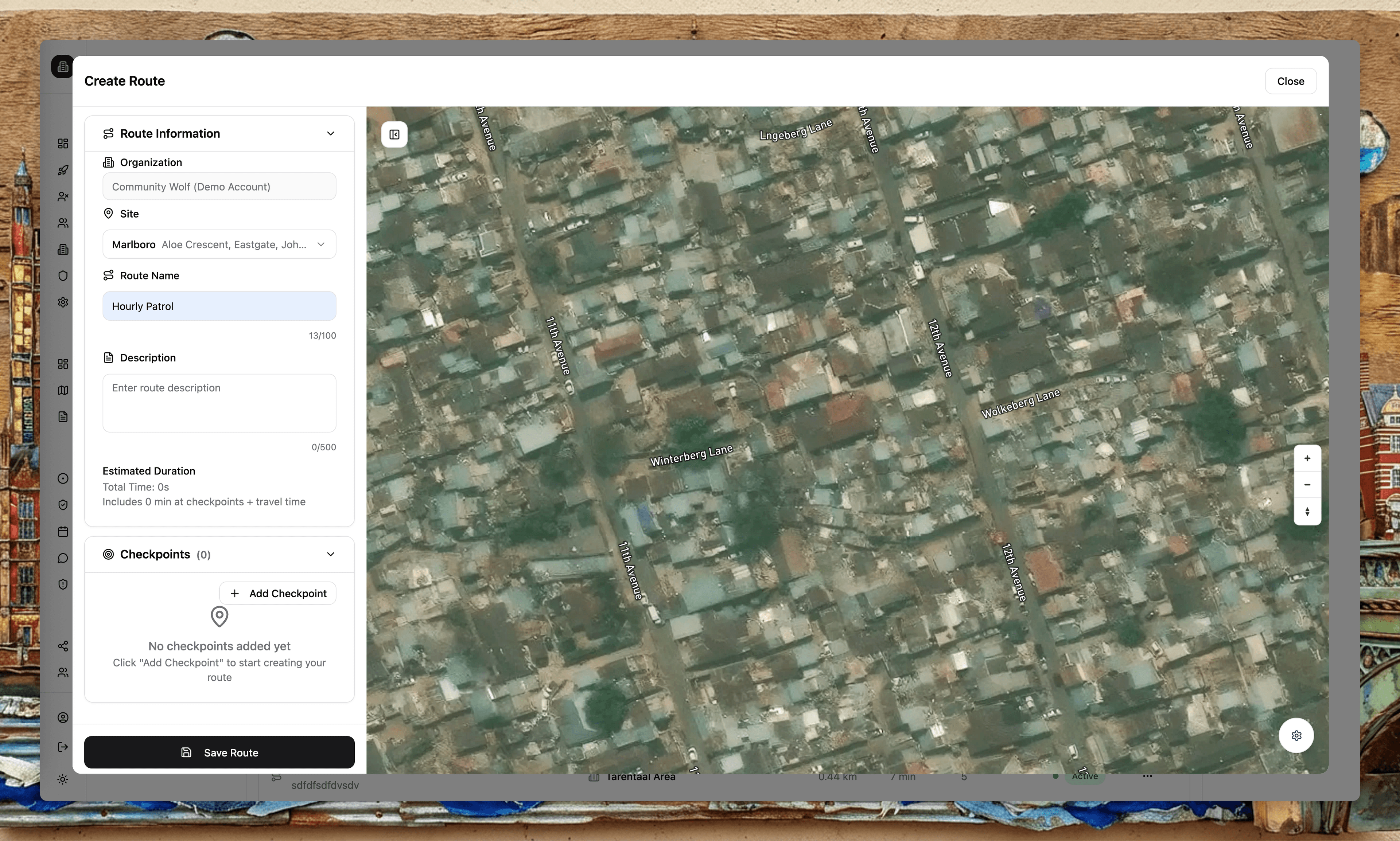Collapse the Route Information section
This screenshot has height=841, width=1400.
pyautogui.click(x=330, y=134)
